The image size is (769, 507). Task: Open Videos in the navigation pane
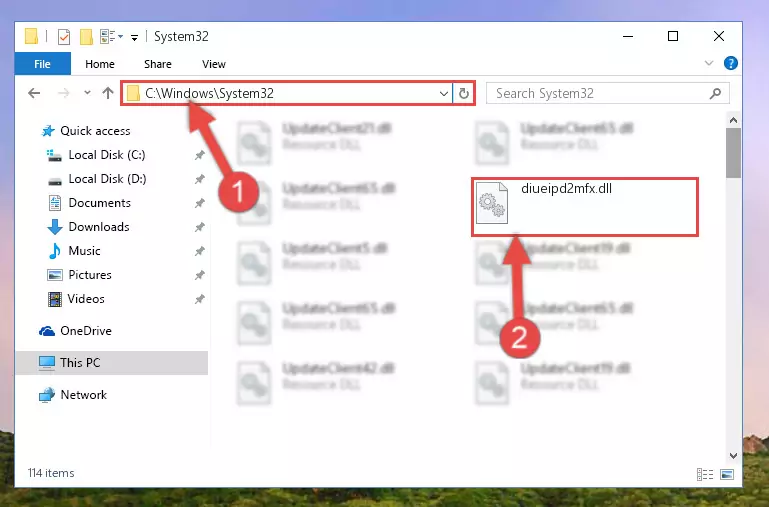pos(86,299)
